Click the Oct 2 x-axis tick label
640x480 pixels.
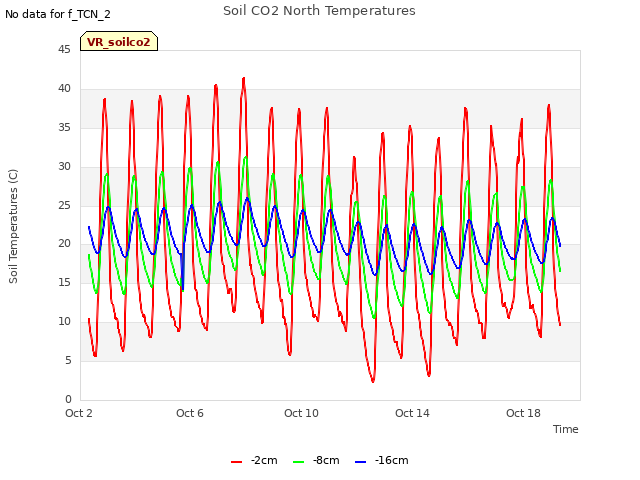point(79,413)
